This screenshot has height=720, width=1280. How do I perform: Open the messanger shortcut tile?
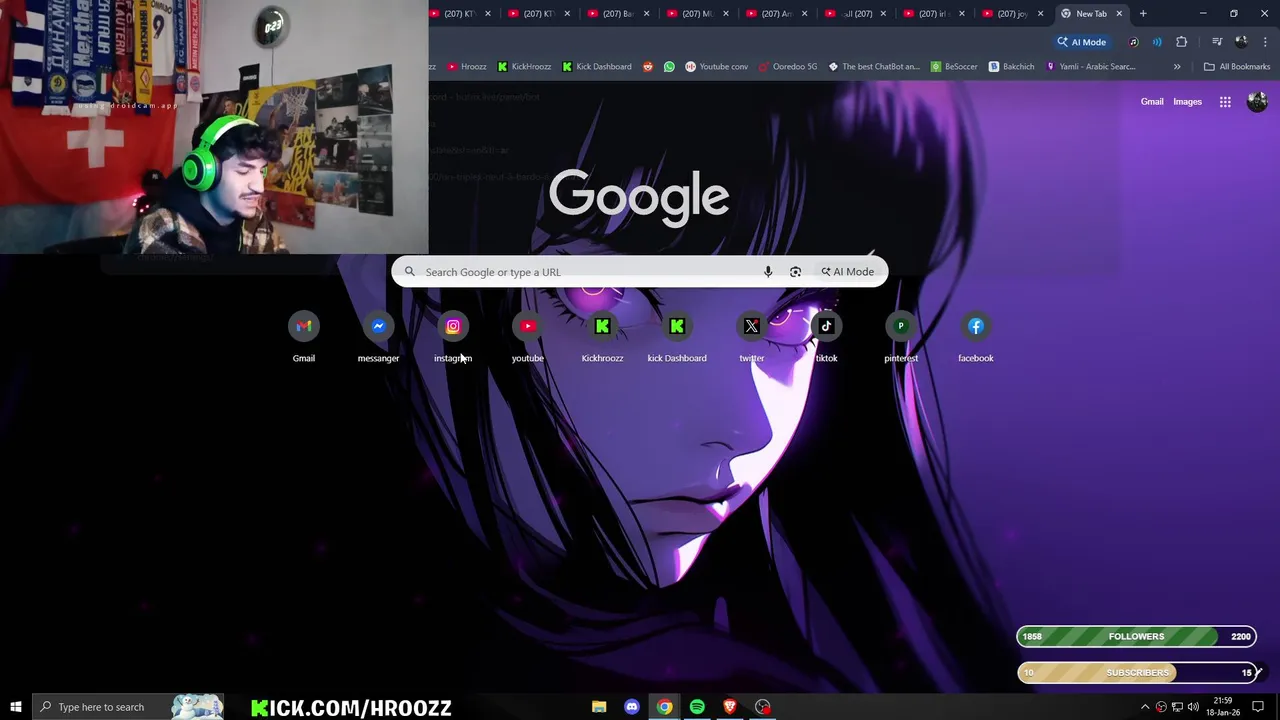point(378,338)
